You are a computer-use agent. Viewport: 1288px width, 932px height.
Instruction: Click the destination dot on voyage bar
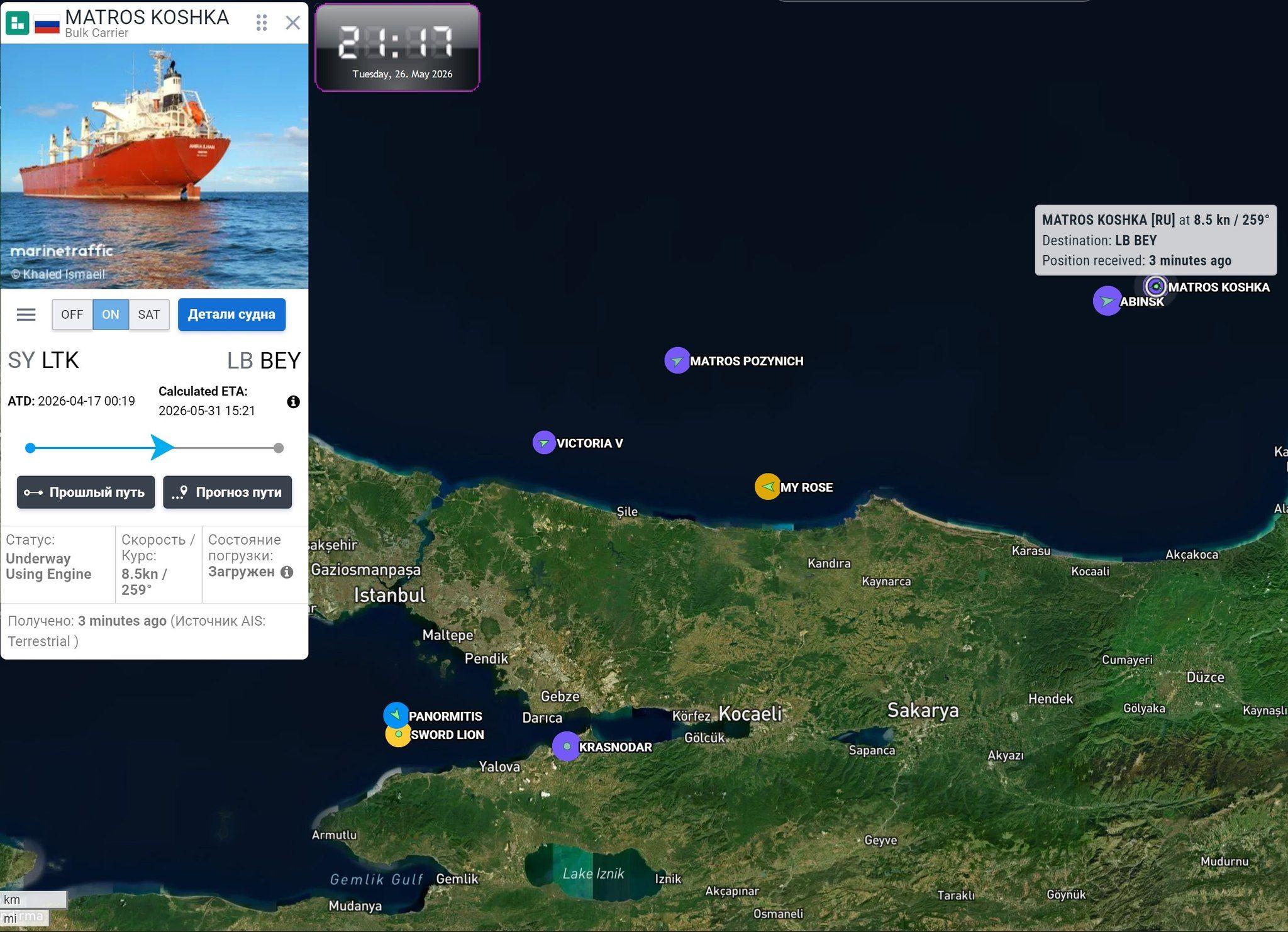pos(279,448)
